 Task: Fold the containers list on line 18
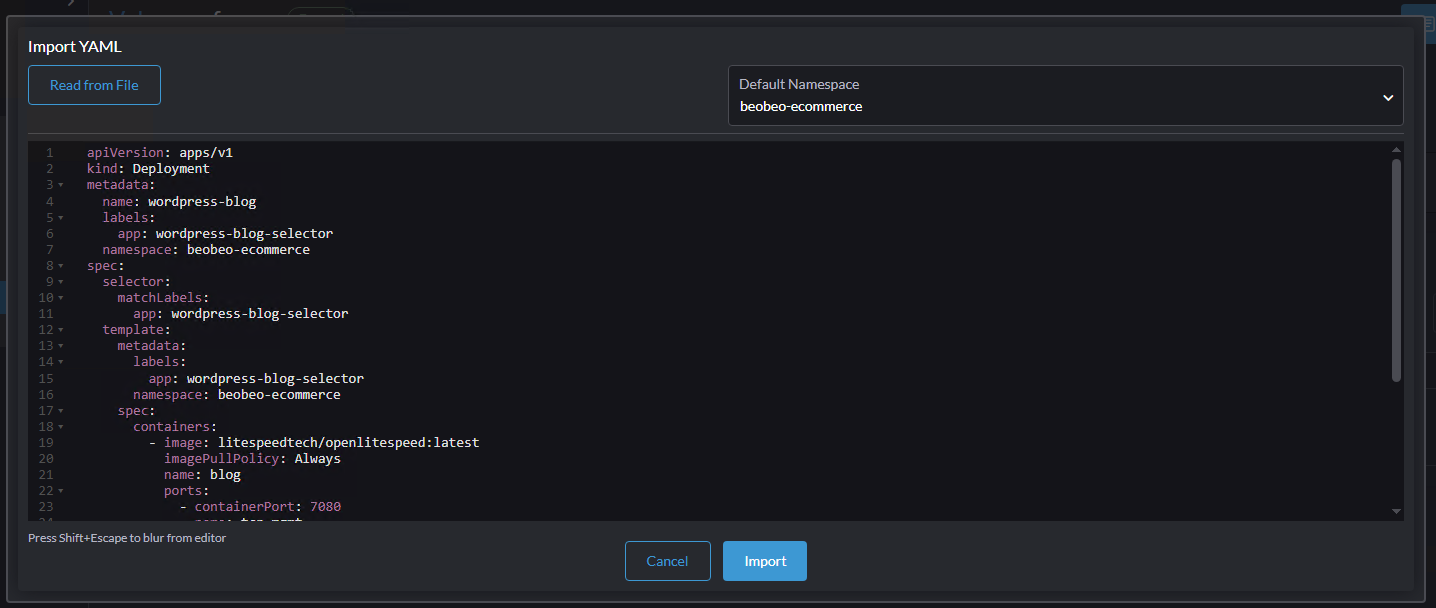61,427
